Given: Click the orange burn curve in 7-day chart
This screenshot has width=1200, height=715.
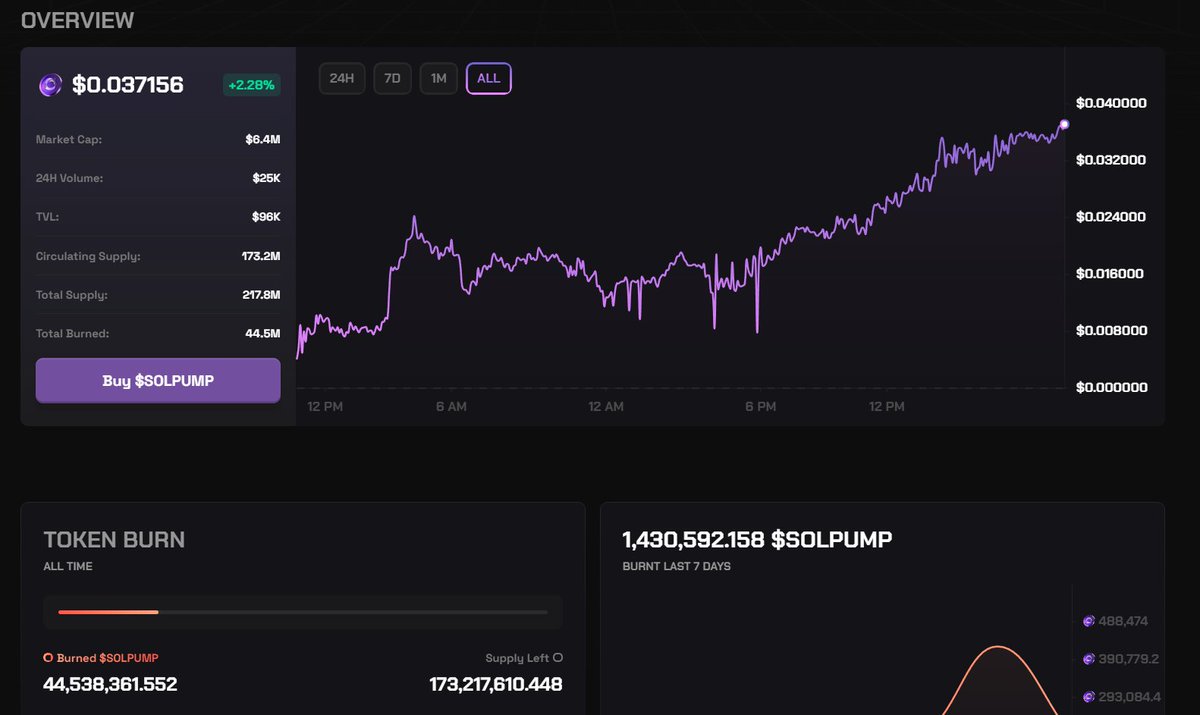Looking at the screenshot, I should [997, 648].
